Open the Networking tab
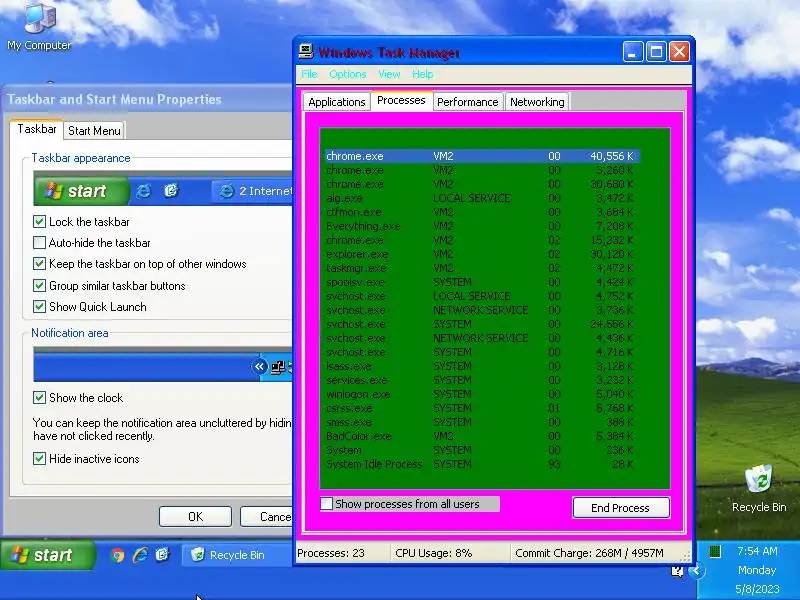 click(x=537, y=102)
